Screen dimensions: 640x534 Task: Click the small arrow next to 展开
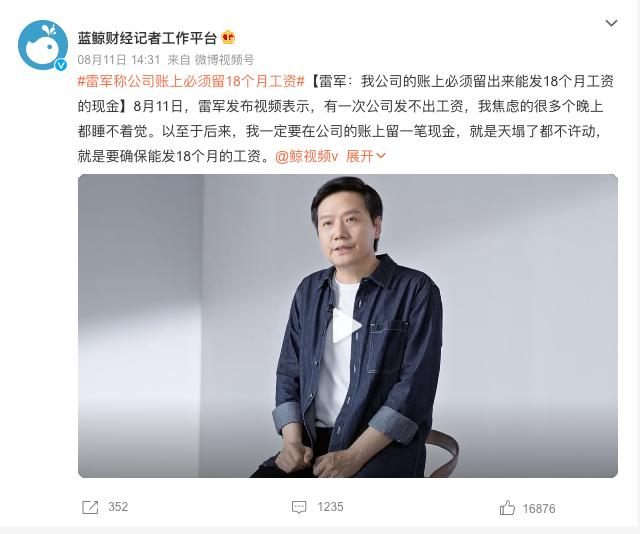point(380,156)
